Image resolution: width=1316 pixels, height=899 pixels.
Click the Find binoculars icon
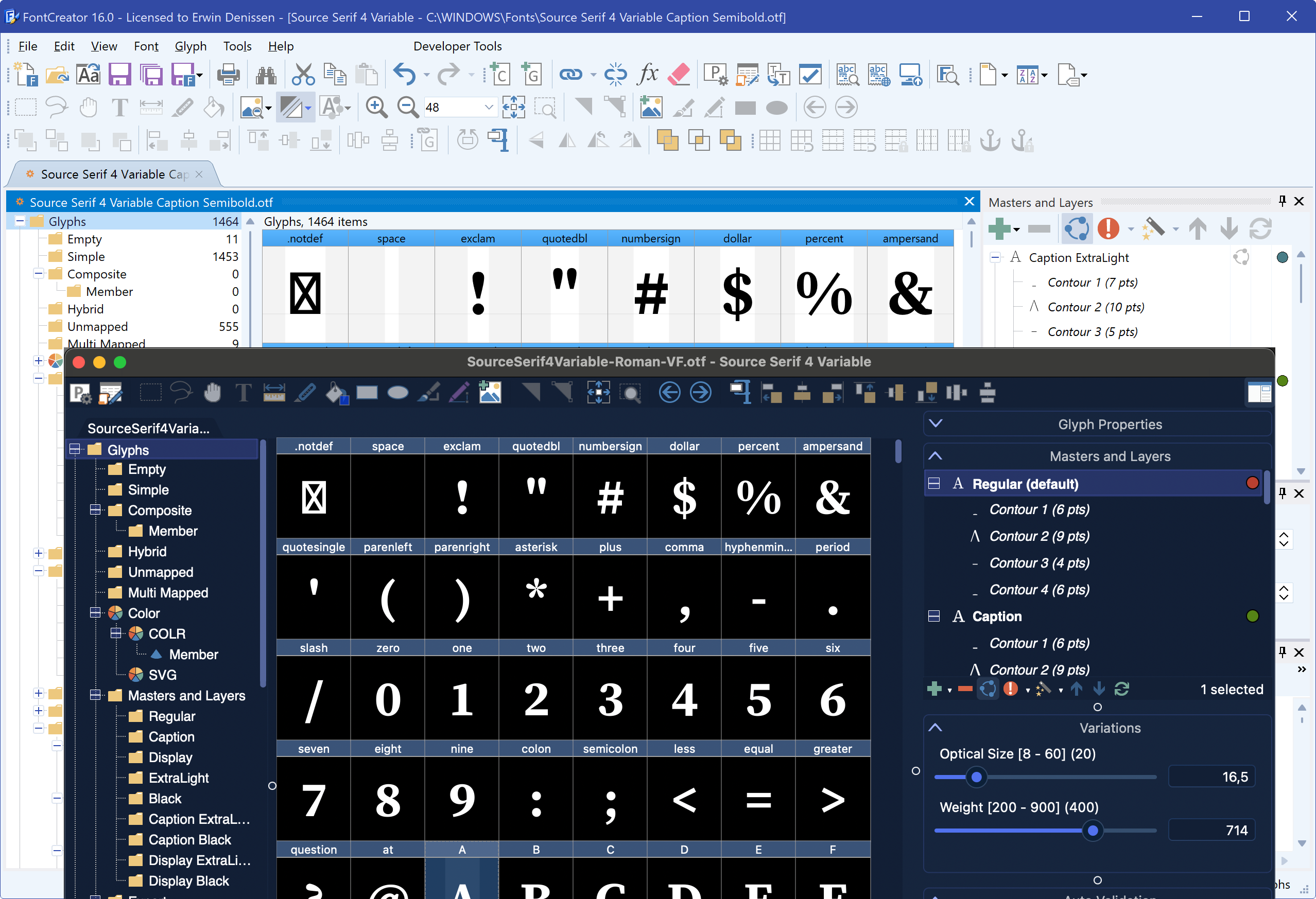pyautogui.click(x=266, y=75)
